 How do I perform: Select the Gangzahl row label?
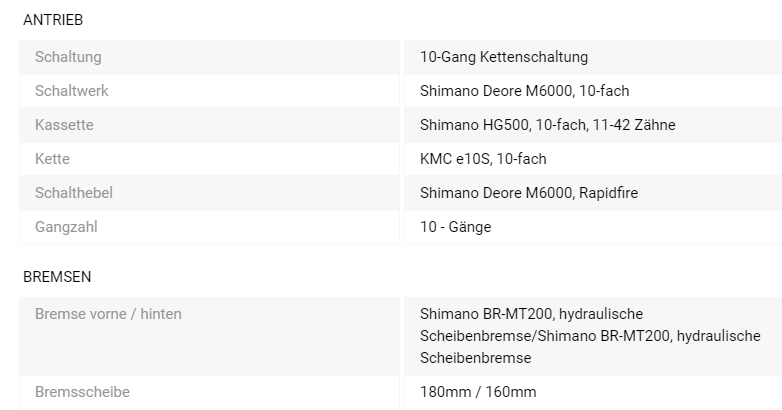[x=66, y=227]
